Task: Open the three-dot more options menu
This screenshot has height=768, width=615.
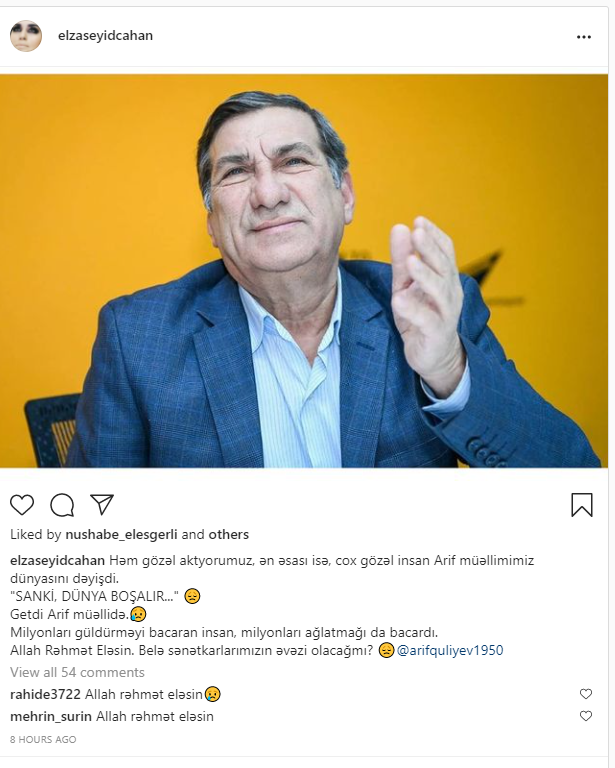Action: pyautogui.click(x=584, y=37)
